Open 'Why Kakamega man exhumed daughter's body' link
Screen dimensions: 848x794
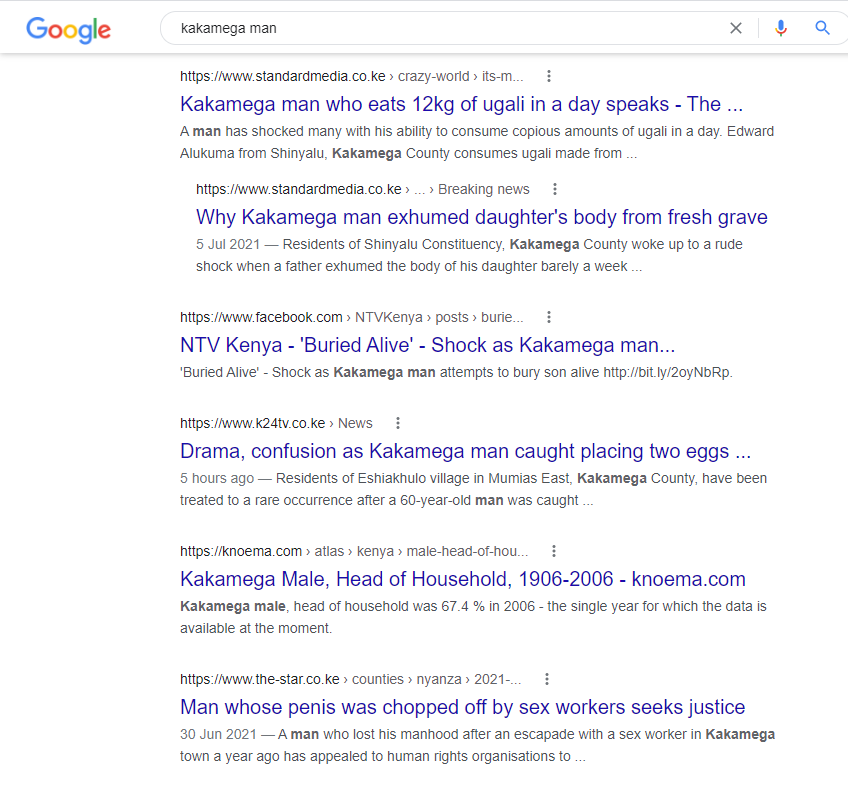tap(481, 217)
